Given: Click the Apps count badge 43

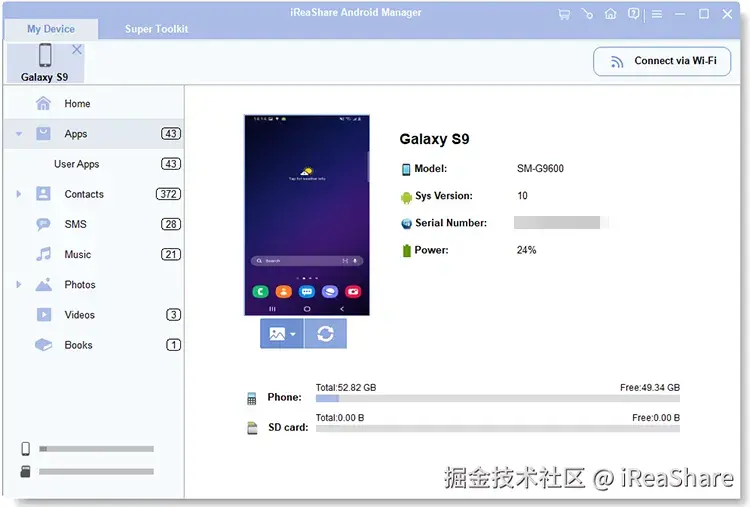Looking at the screenshot, I should click(x=171, y=134).
